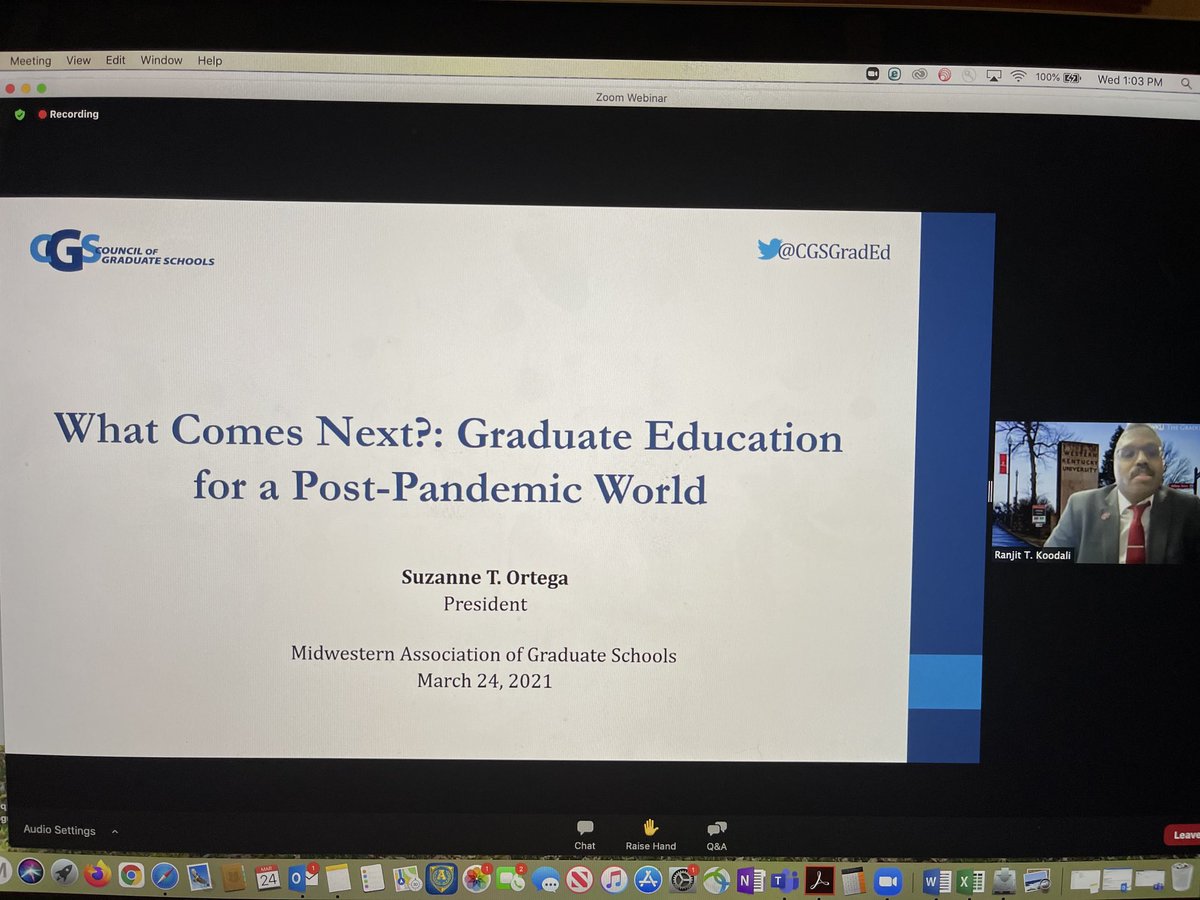This screenshot has height=900, width=1200.
Task: Click the green encryption shield icon
Action: 20,114
